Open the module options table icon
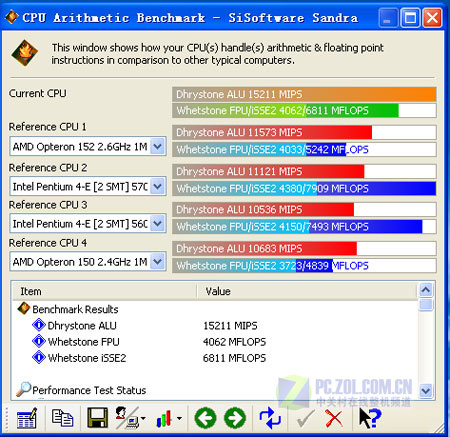450x437 pixels. (27, 418)
